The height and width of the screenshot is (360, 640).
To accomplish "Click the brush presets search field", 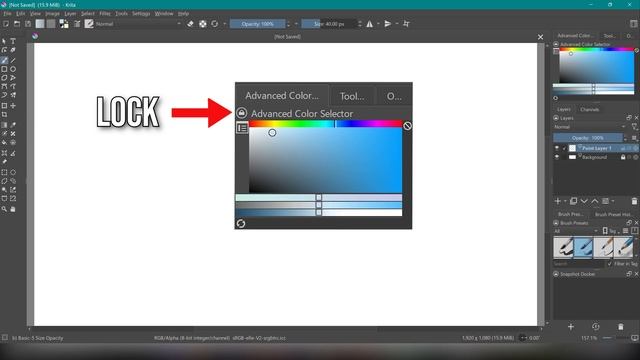I will click(x=579, y=264).
